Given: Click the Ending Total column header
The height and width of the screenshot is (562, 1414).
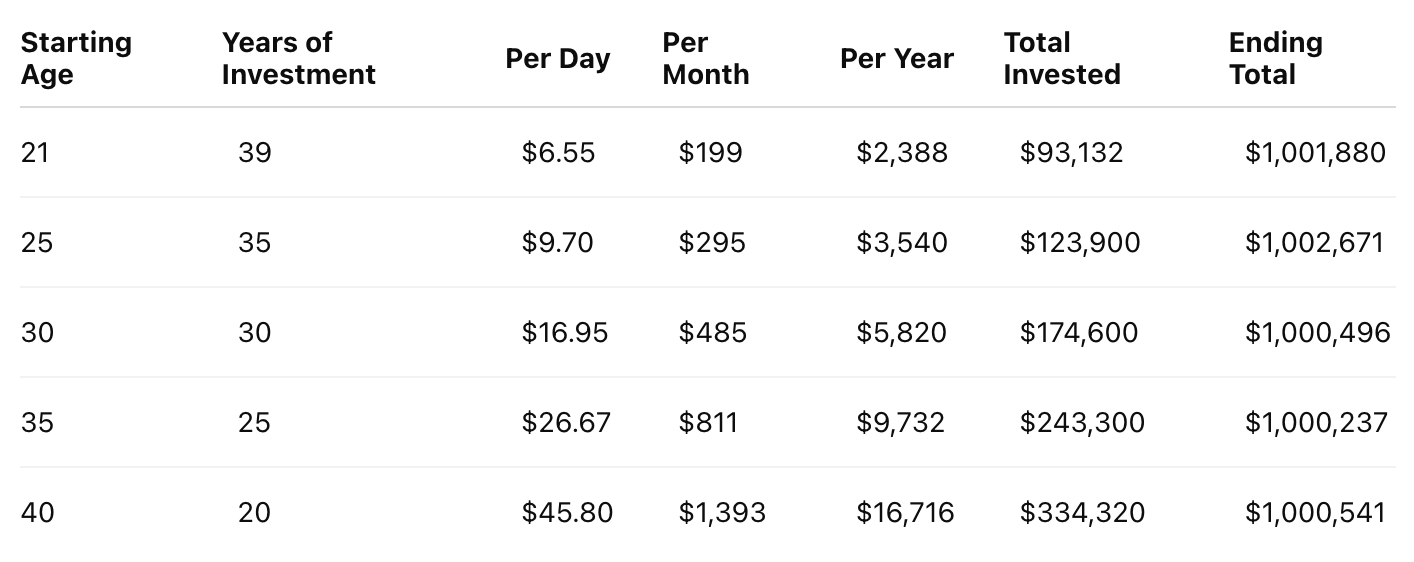Looking at the screenshot, I should (x=1275, y=58).
